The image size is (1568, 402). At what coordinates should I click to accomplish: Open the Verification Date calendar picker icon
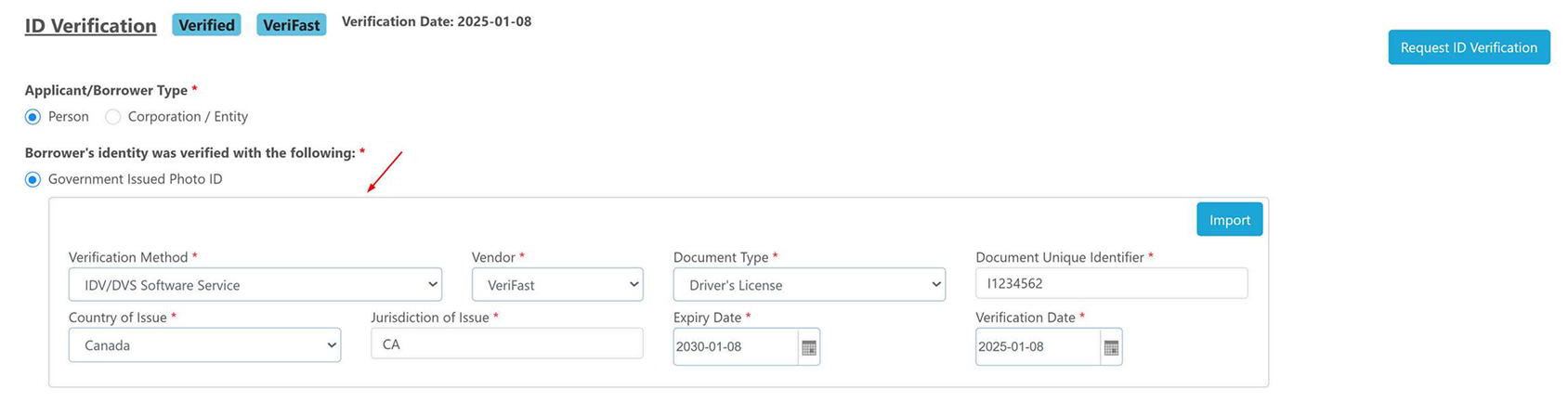coord(1111,347)
